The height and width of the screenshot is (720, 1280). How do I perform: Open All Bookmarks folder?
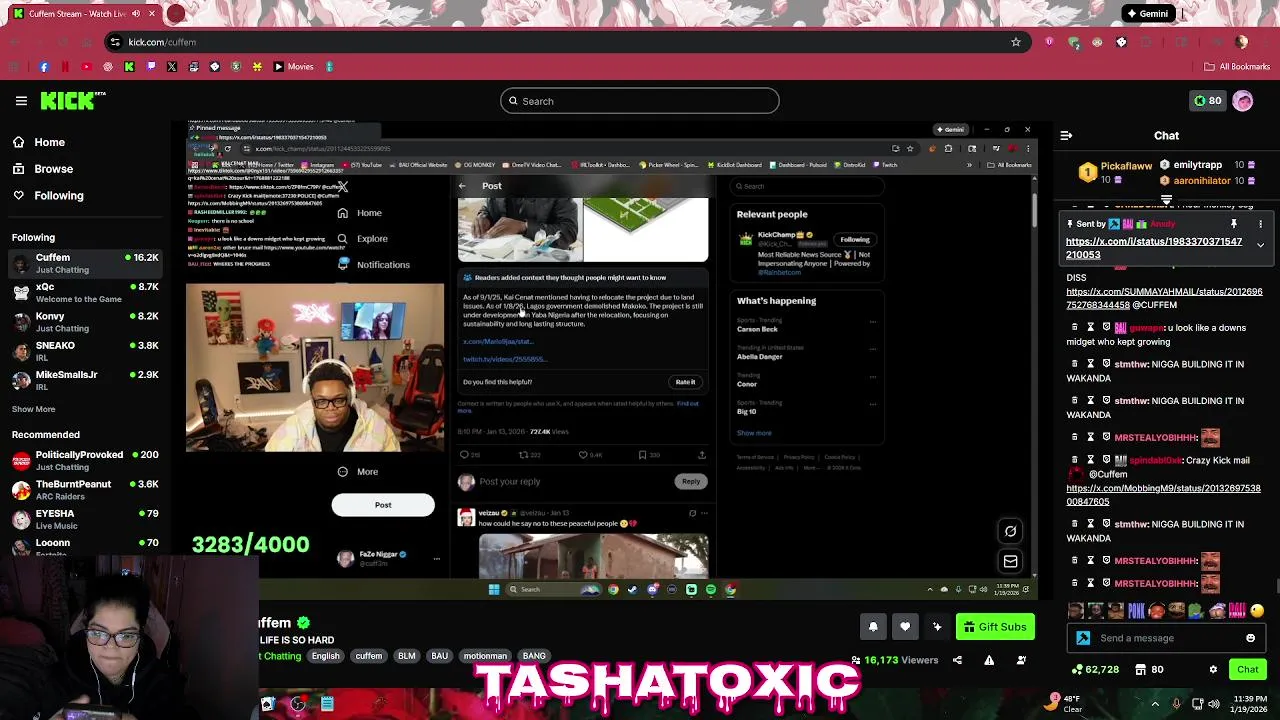1237,67
